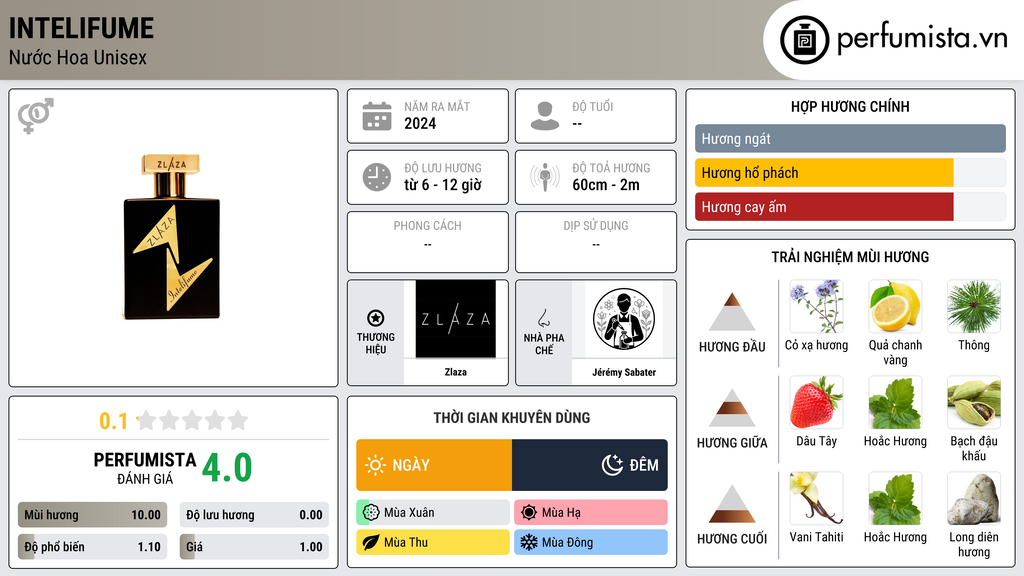Viewport: 1024px width, 576px height.
Task: Click the snowflake icon for Mùa Đông
Action: tap(529, 542)
